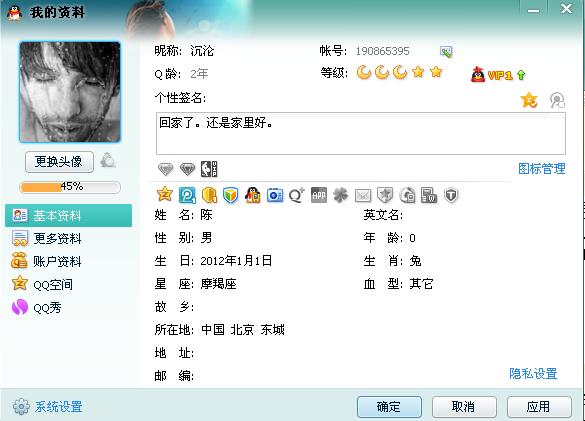Click the QQ Zone star icon above the signature box
This screenshot has width=585, height=421.
[529, 100]
